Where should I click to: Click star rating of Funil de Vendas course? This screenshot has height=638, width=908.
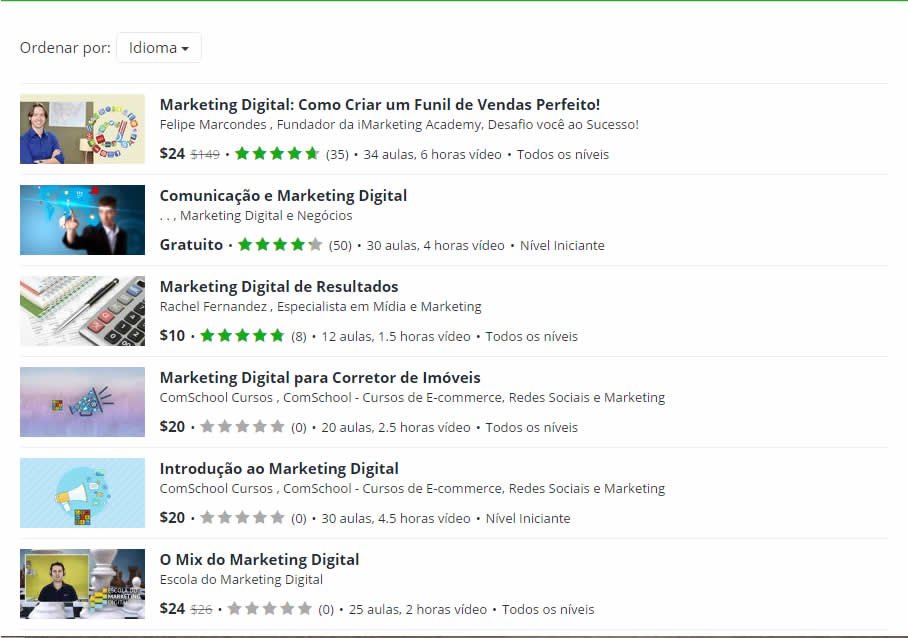[x=277, y=154]
